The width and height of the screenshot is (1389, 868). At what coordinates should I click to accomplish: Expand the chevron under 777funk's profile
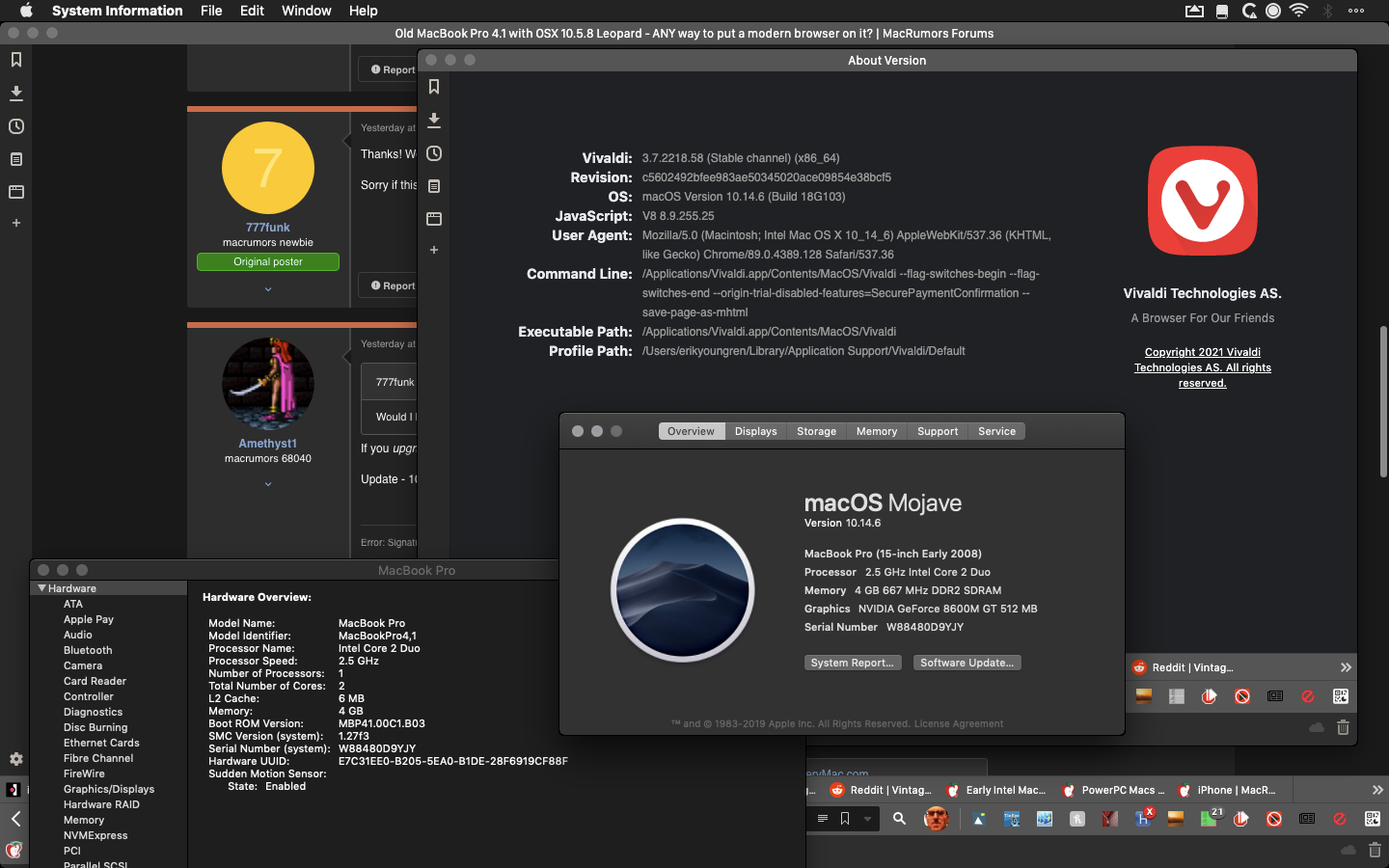point(268,289)
